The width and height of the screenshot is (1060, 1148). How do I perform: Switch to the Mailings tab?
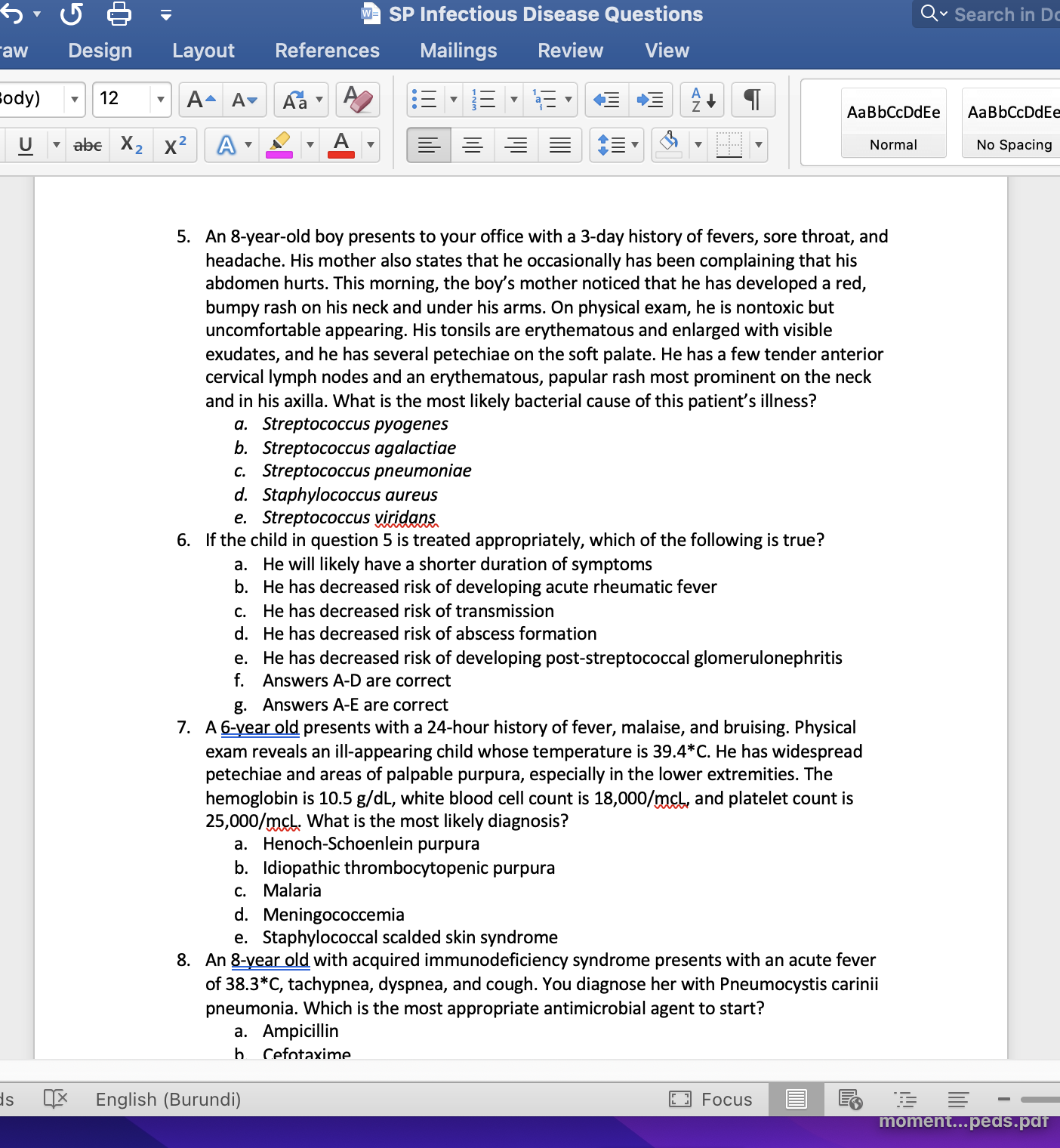458,51
